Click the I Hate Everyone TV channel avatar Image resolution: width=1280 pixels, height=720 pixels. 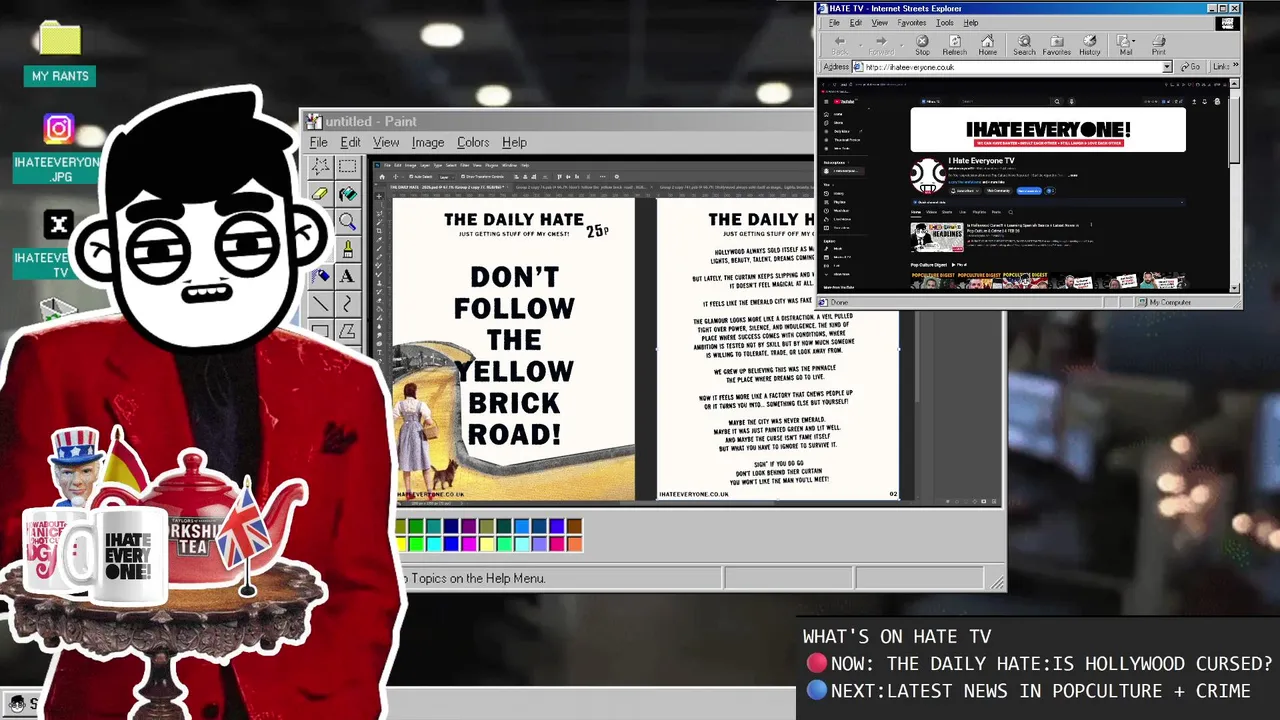[927, 175]
